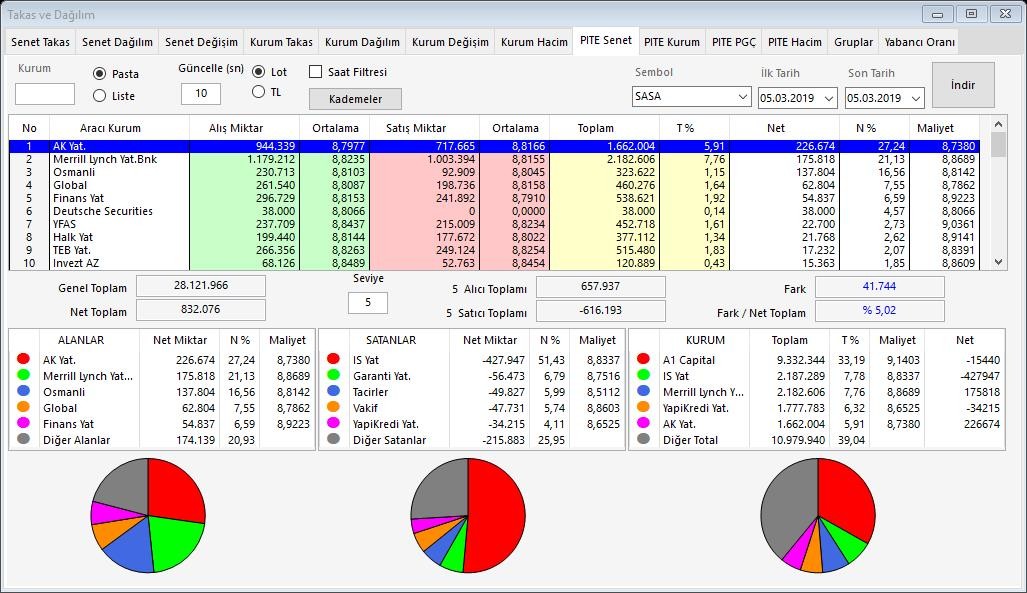Click green swatch beside Merrill Lynch in ALANLAR
The height and width of the screenshot is (593, 1027).
pyautogui.click(x=24, y=375)
